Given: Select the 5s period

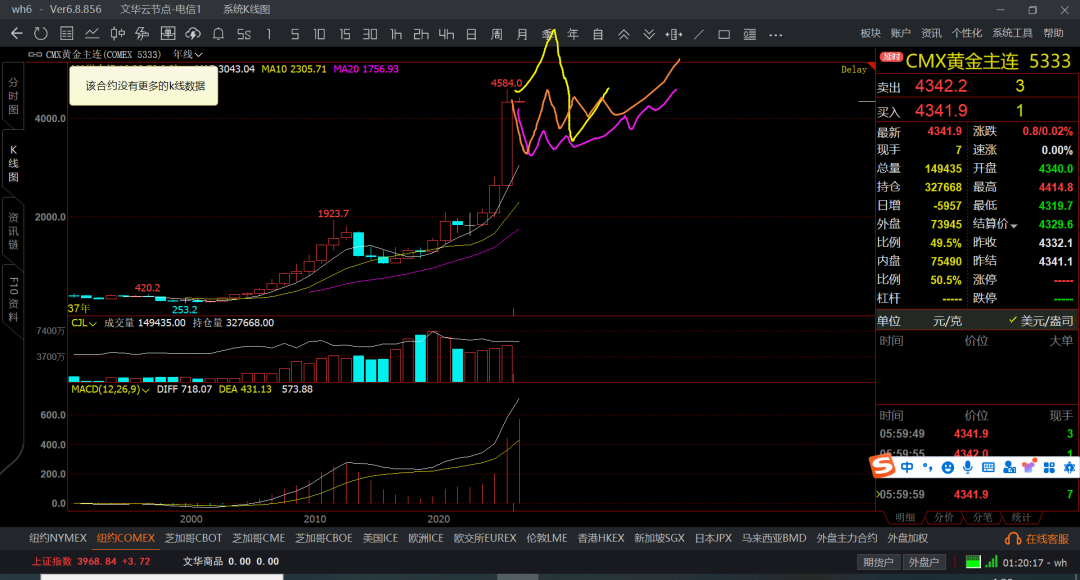Looking at the screenshot, I should click(244, 34).
